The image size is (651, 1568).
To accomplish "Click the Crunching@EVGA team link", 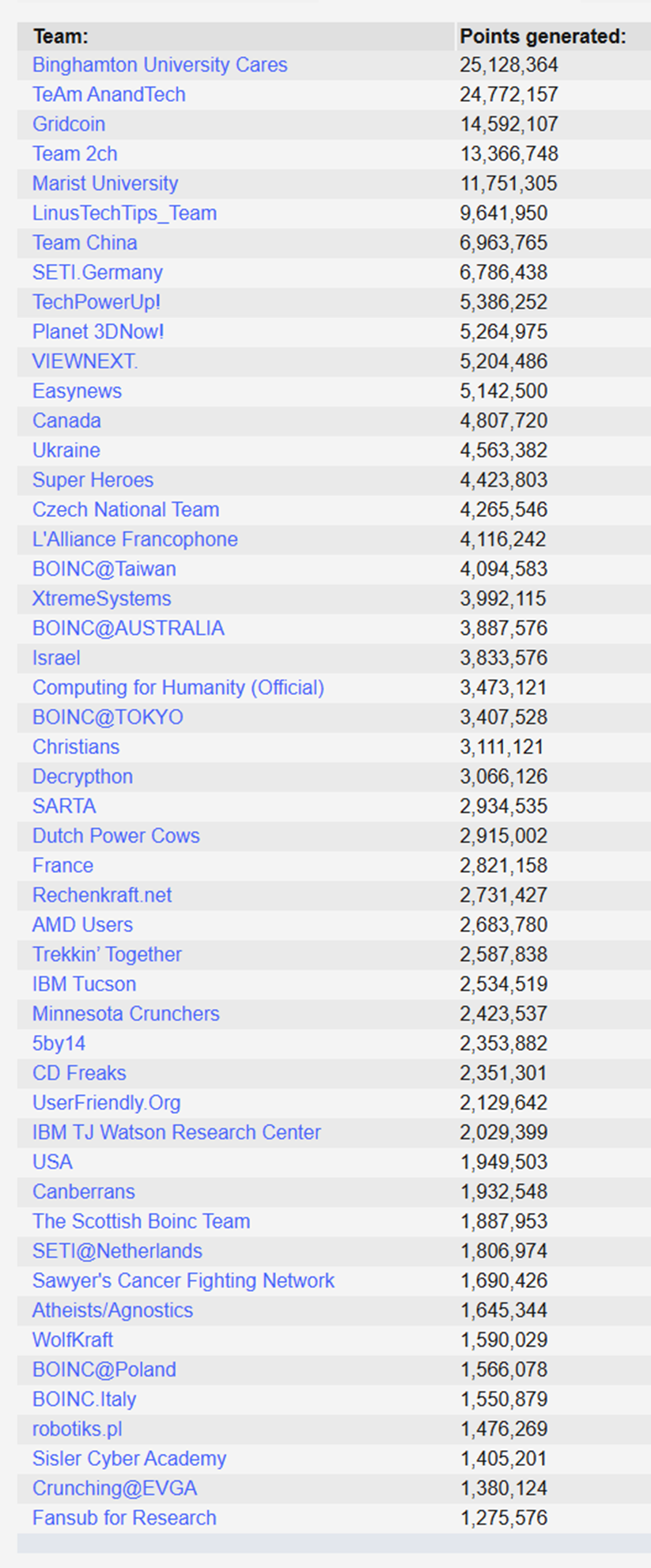I will click(x=115, y=1488).
